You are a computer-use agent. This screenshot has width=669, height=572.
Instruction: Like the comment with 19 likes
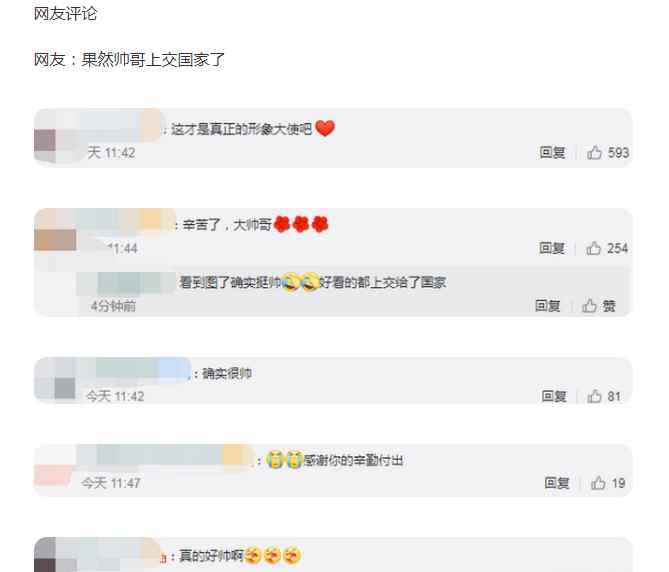598,483
